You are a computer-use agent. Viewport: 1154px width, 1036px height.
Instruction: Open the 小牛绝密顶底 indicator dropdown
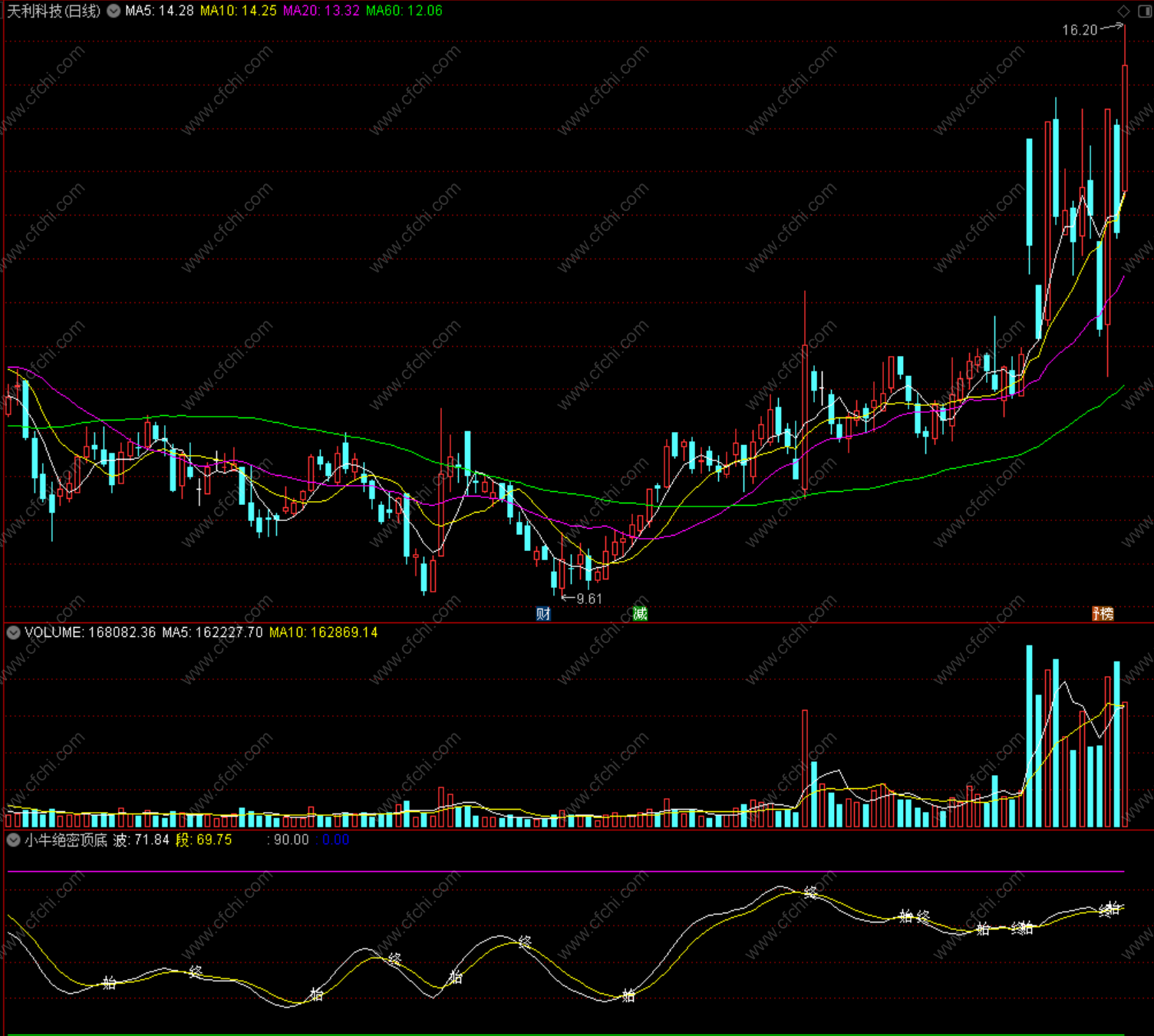tap(13, 840)
